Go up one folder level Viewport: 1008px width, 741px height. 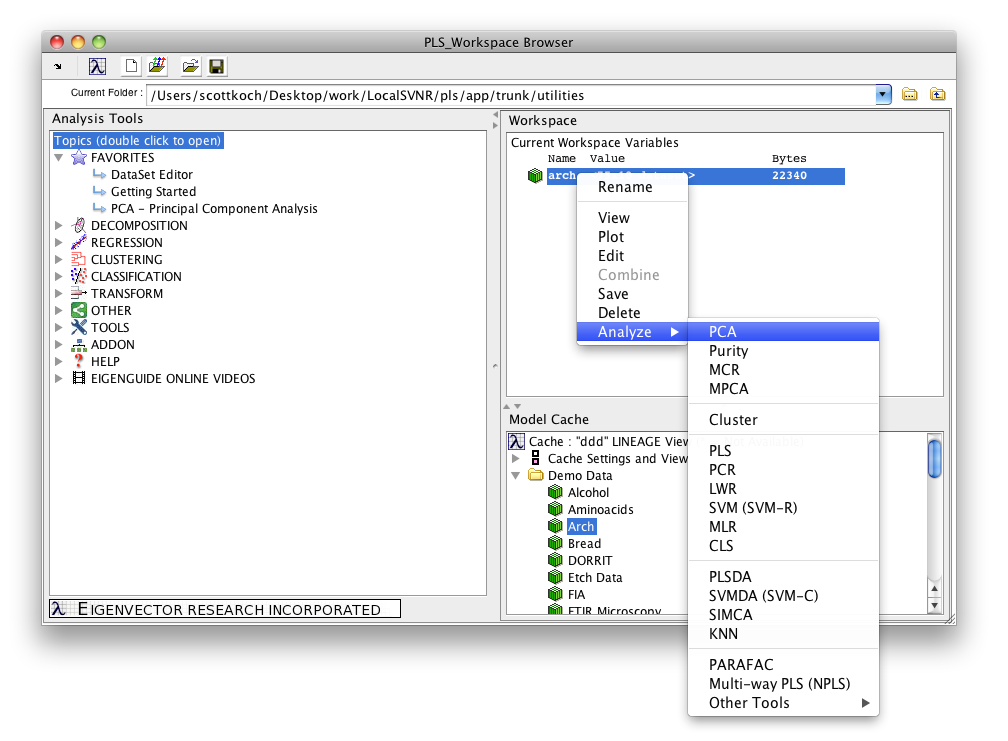[937, 95]
